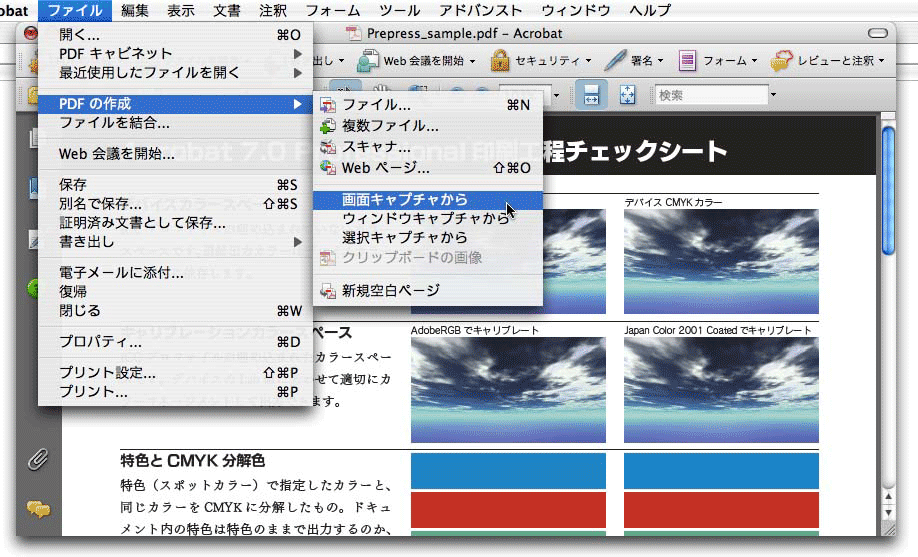This screenshot has height=557, width=918.
Task: Choose 保存 menu entry
Action: click(175, 185)
